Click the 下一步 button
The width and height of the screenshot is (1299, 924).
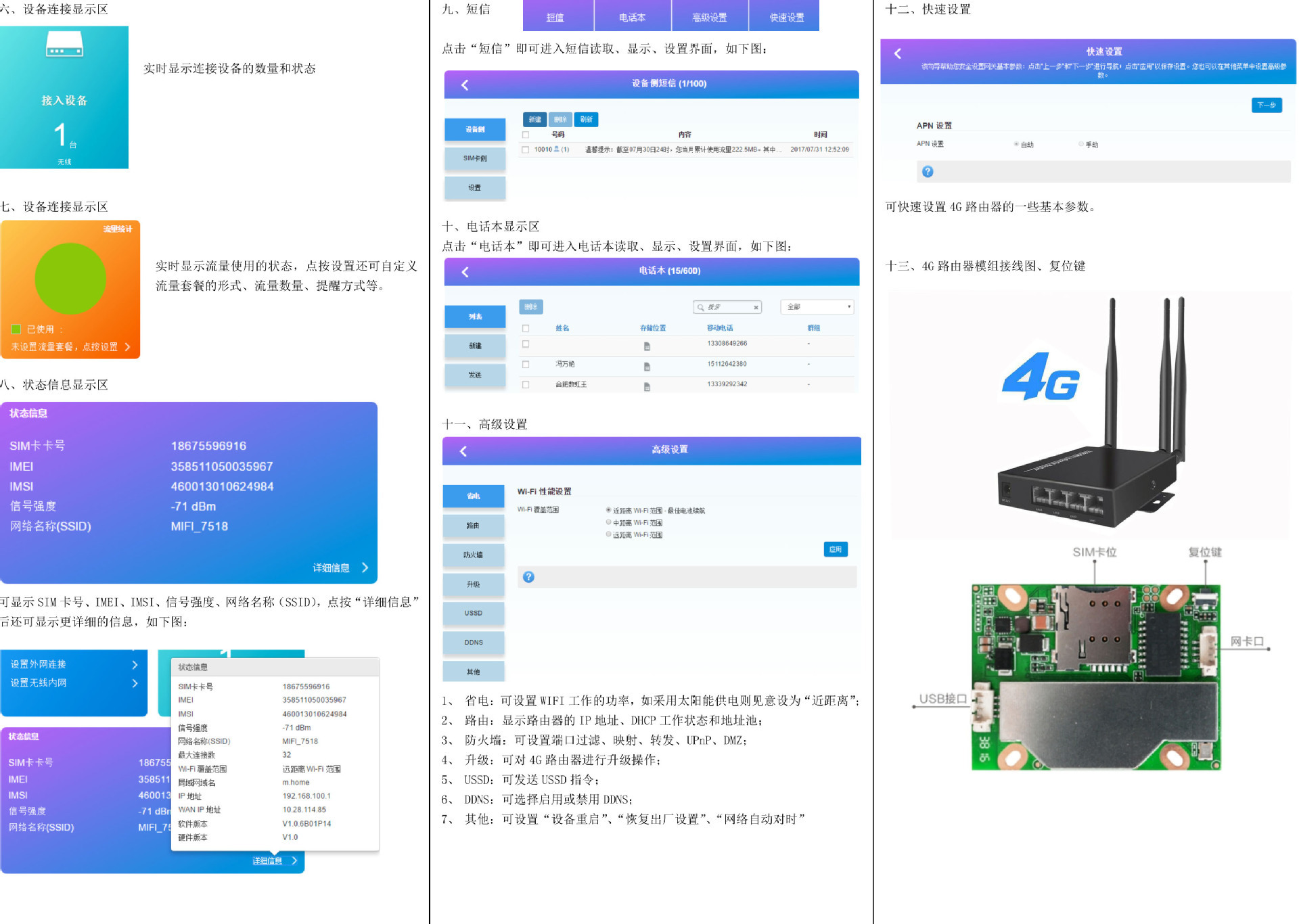1266,106
